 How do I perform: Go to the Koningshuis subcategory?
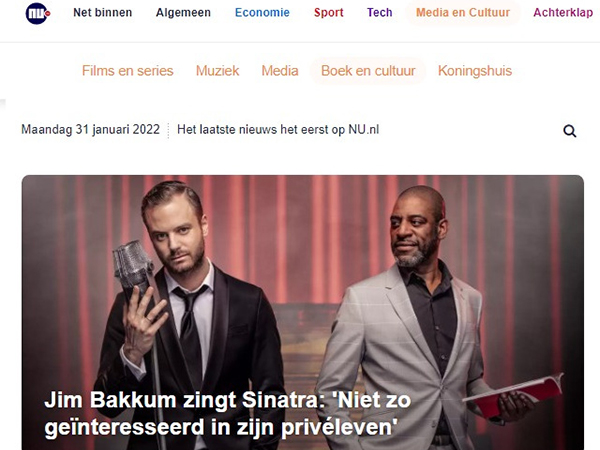click(x=475, y=71)
